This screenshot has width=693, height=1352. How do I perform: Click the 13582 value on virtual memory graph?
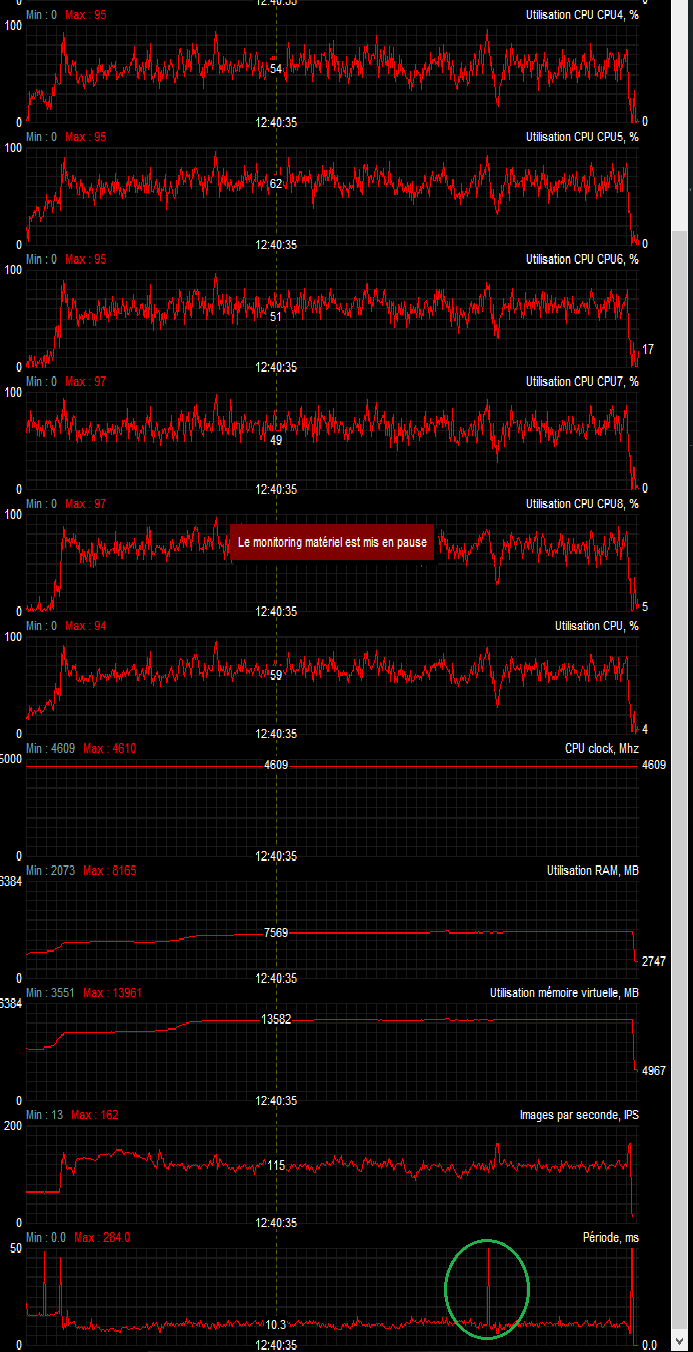click(x=277, y=1019)
